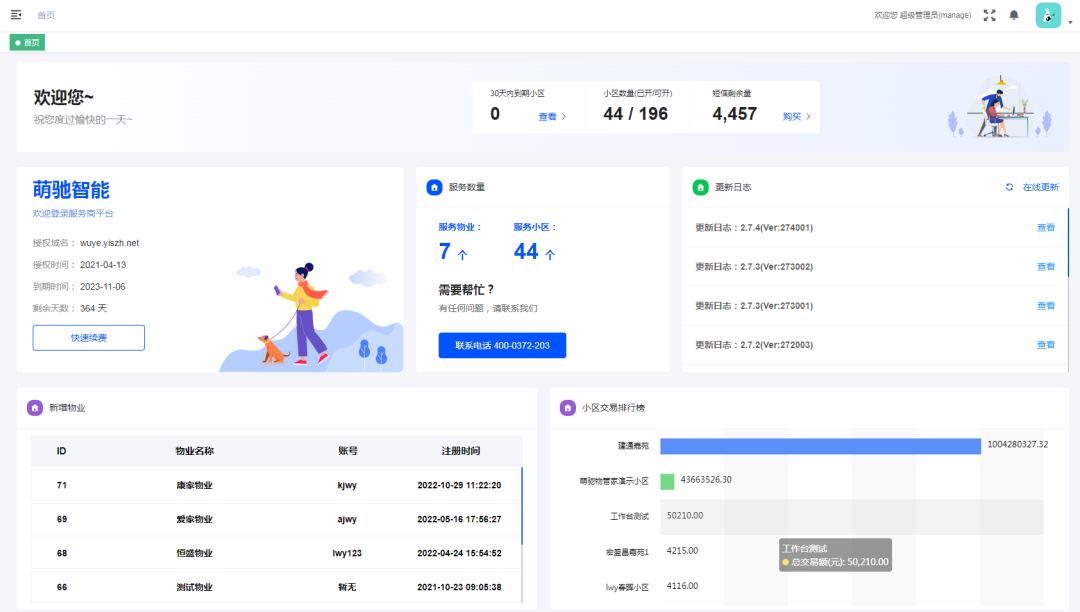Open the user avatar menu
Screen dimensions: 1080x612
coord(1048,15)
